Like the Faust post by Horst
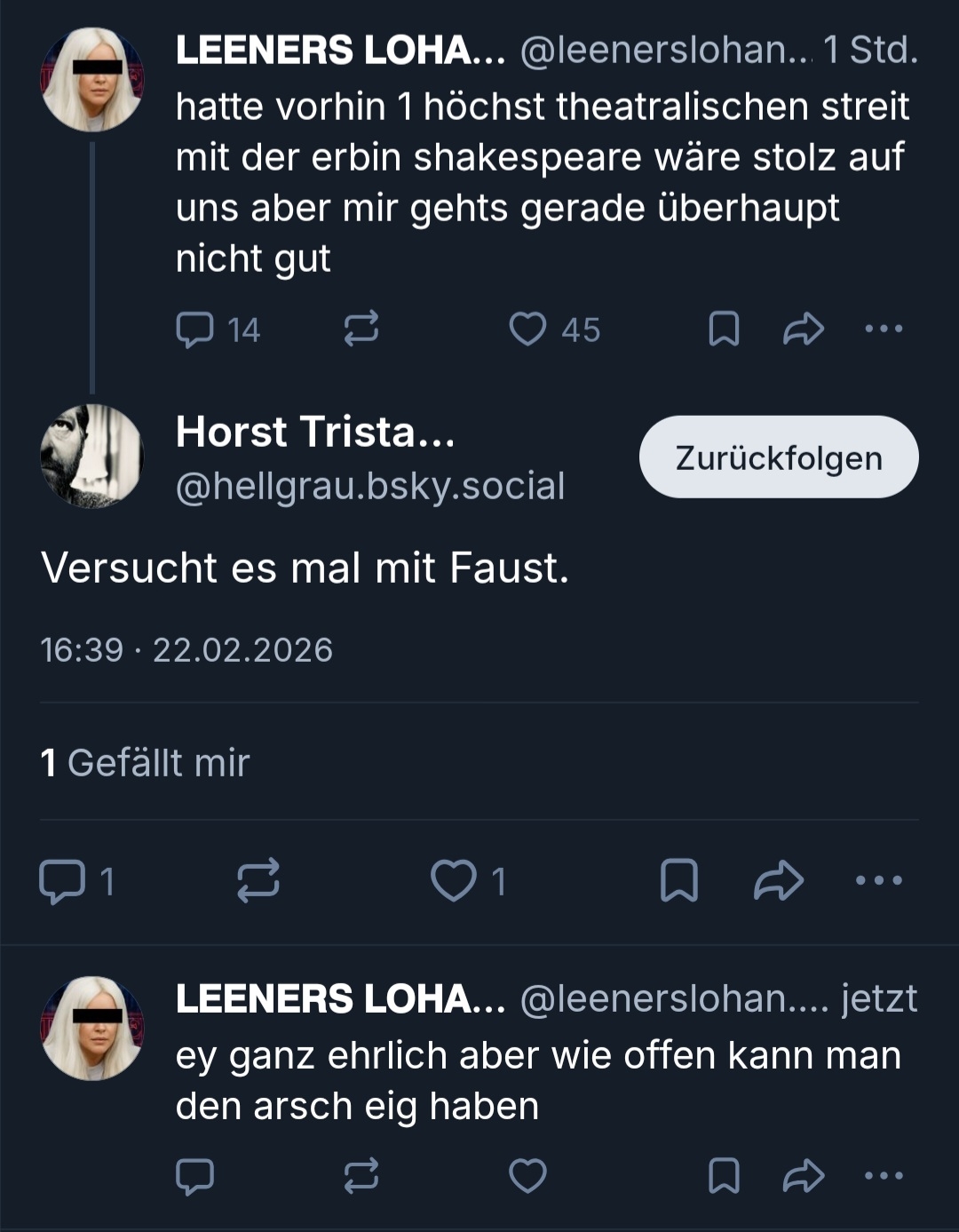Screen dimensions: 959x1232 [454, 881]
